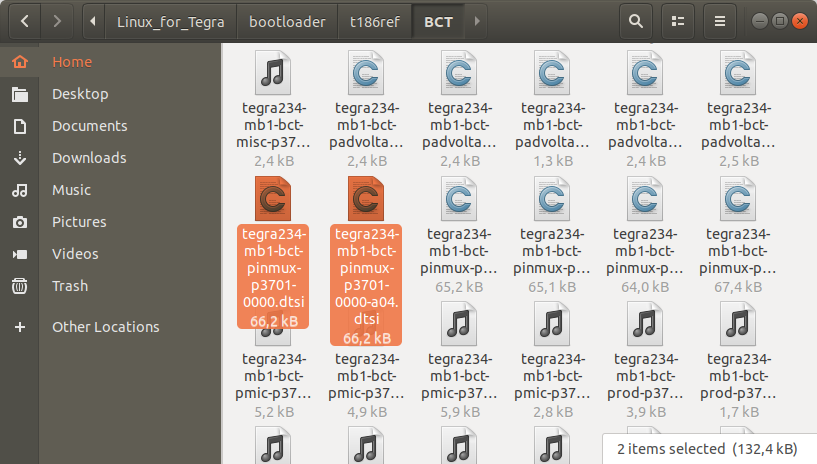817x464 pixels.
Task: Select the padvolta file sized 2,5 kB
Action: point(738,73)
